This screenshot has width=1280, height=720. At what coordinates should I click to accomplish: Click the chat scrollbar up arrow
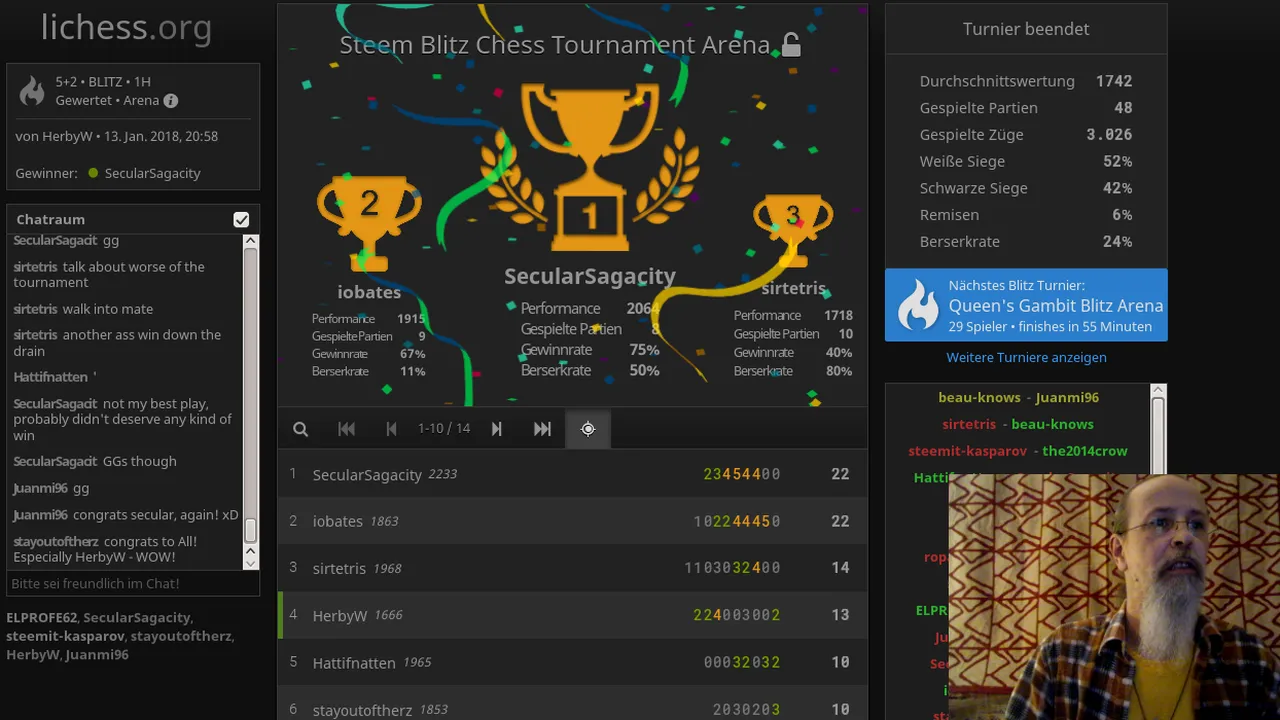click(x=250, y=241)
